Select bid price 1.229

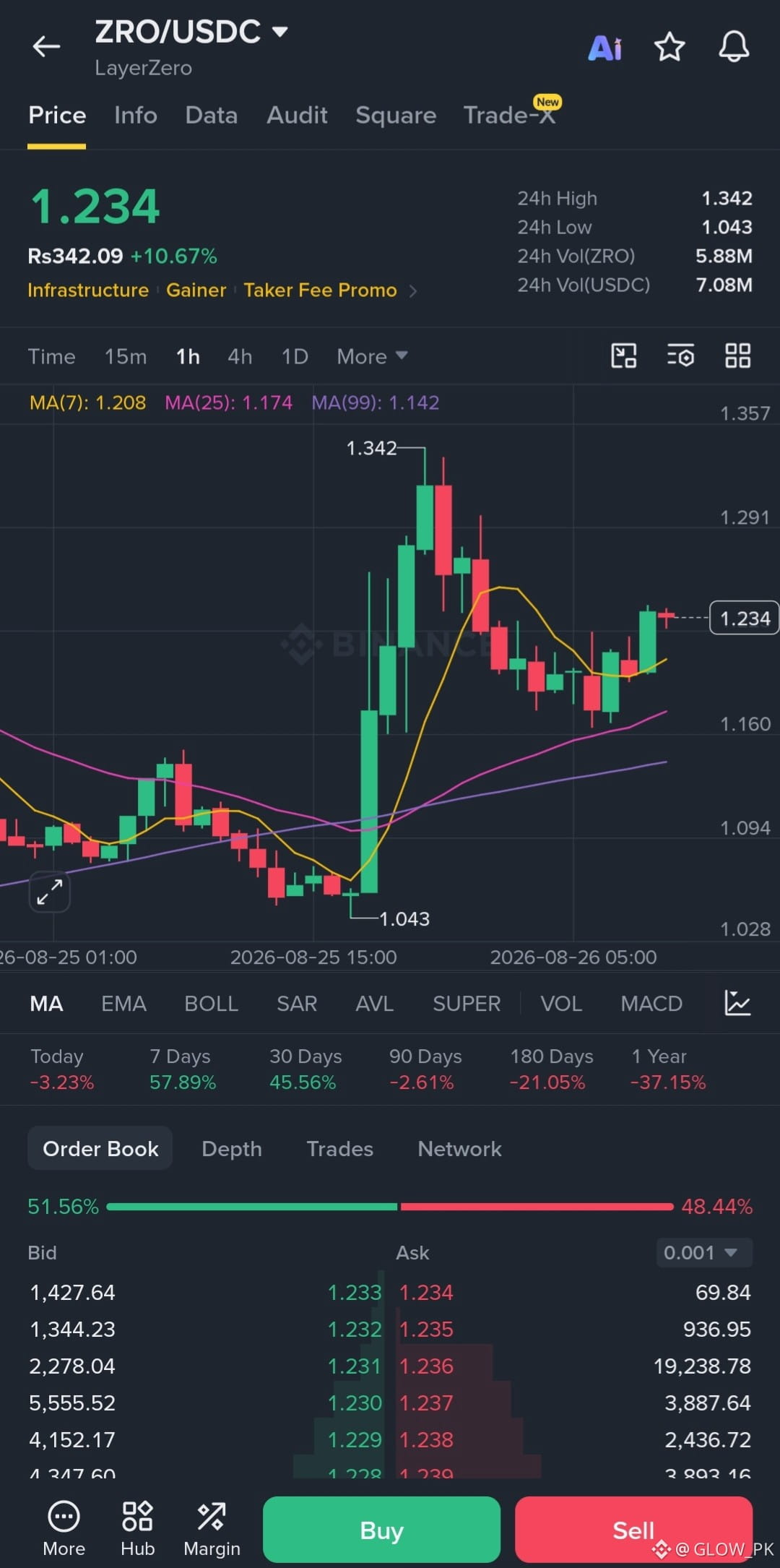tap(354, 1439)
